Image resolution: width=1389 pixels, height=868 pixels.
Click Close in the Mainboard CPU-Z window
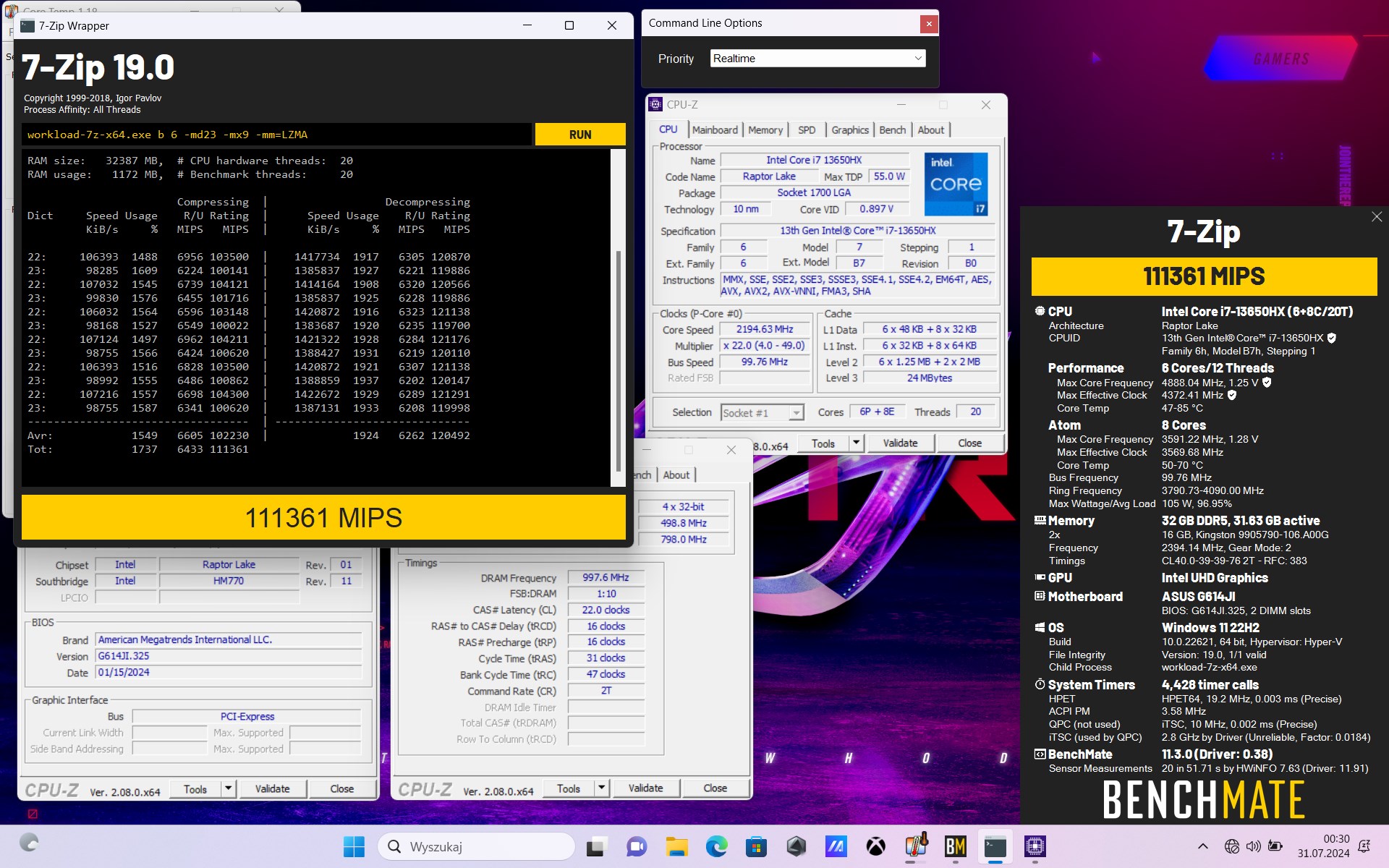(x=342, y=788)
